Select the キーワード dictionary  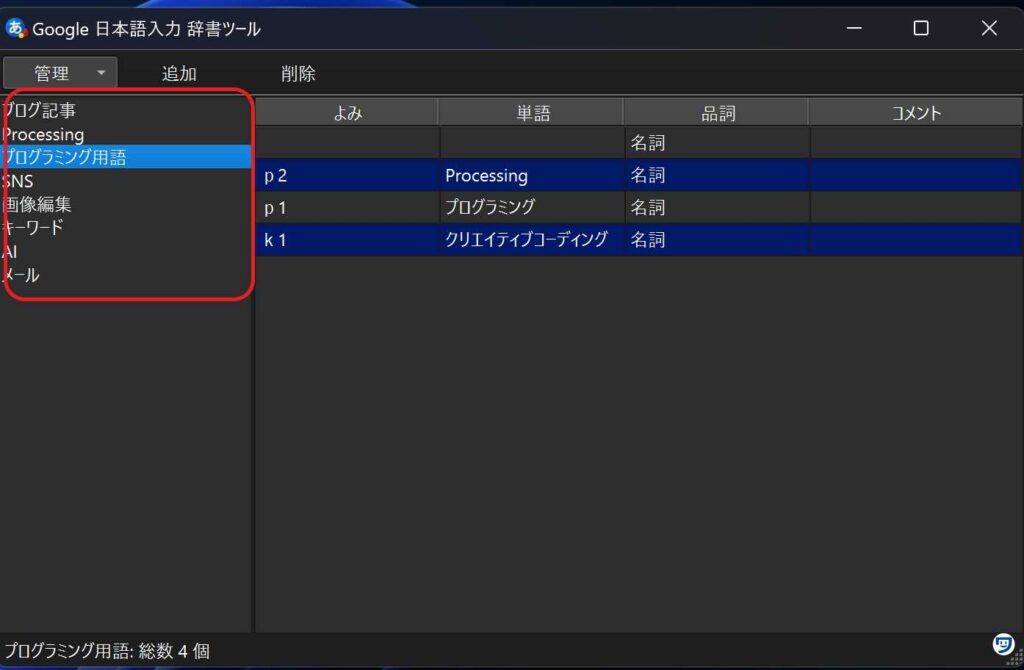click(127, 228)
